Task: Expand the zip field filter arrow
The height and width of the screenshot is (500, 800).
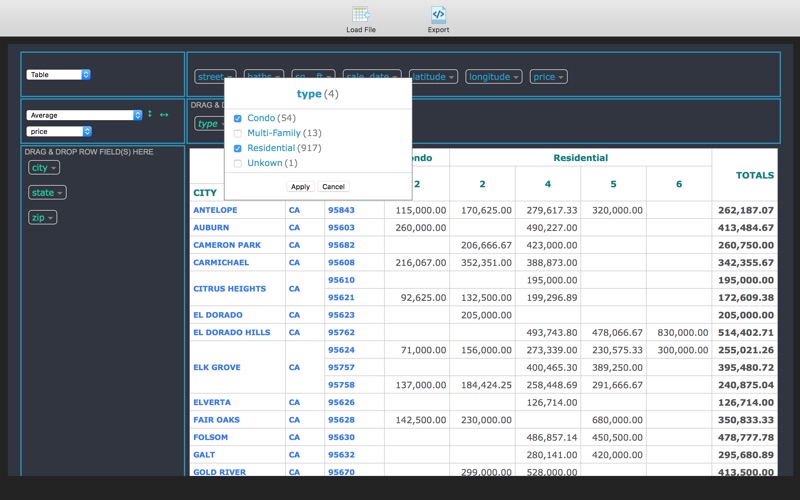Action: point(50,218)
